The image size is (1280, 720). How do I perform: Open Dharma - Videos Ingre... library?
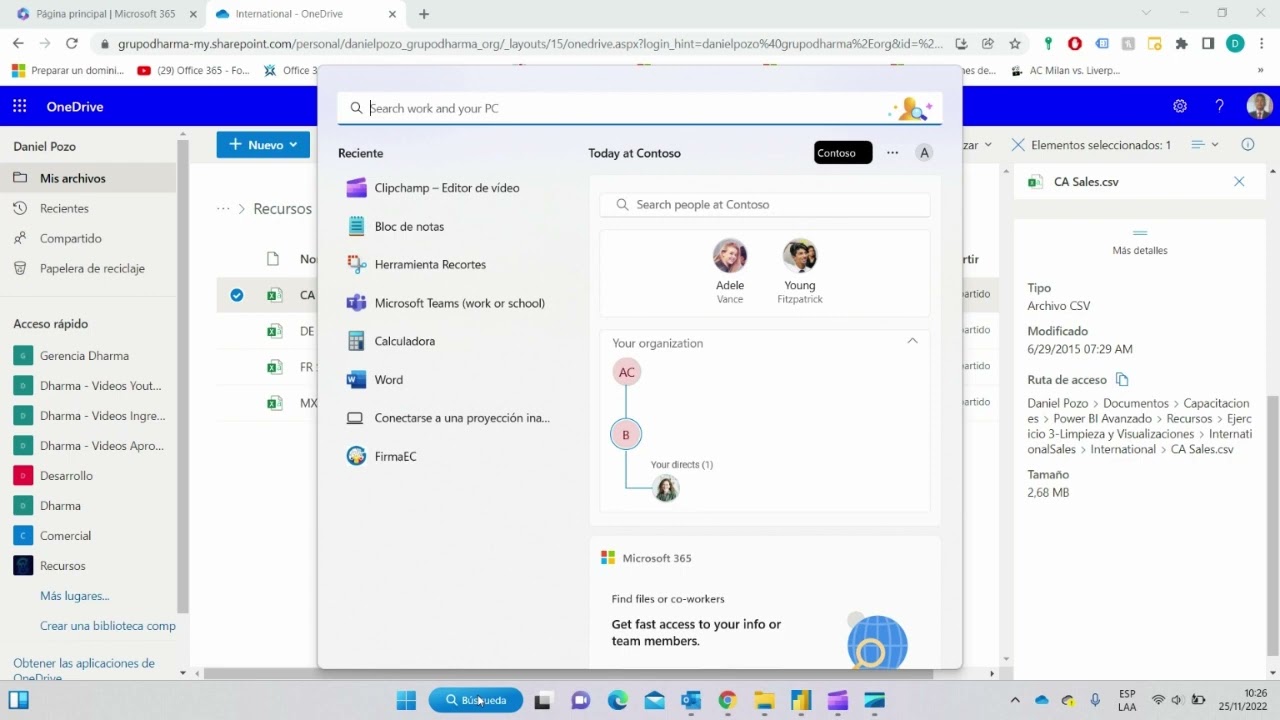(x=88, y=416)
